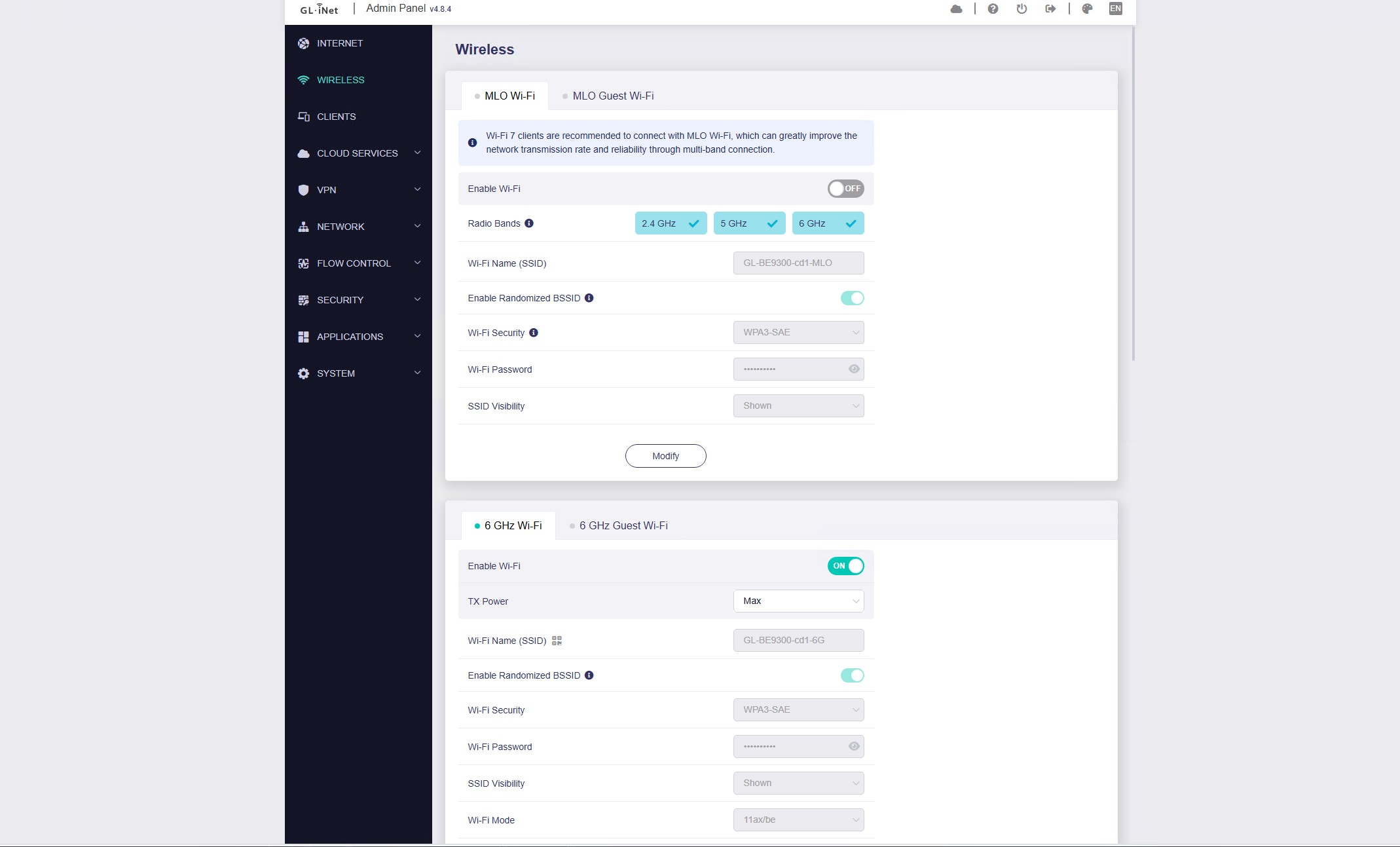
Task: Click the cloud icon in top bar
Action: pos(956,9)
